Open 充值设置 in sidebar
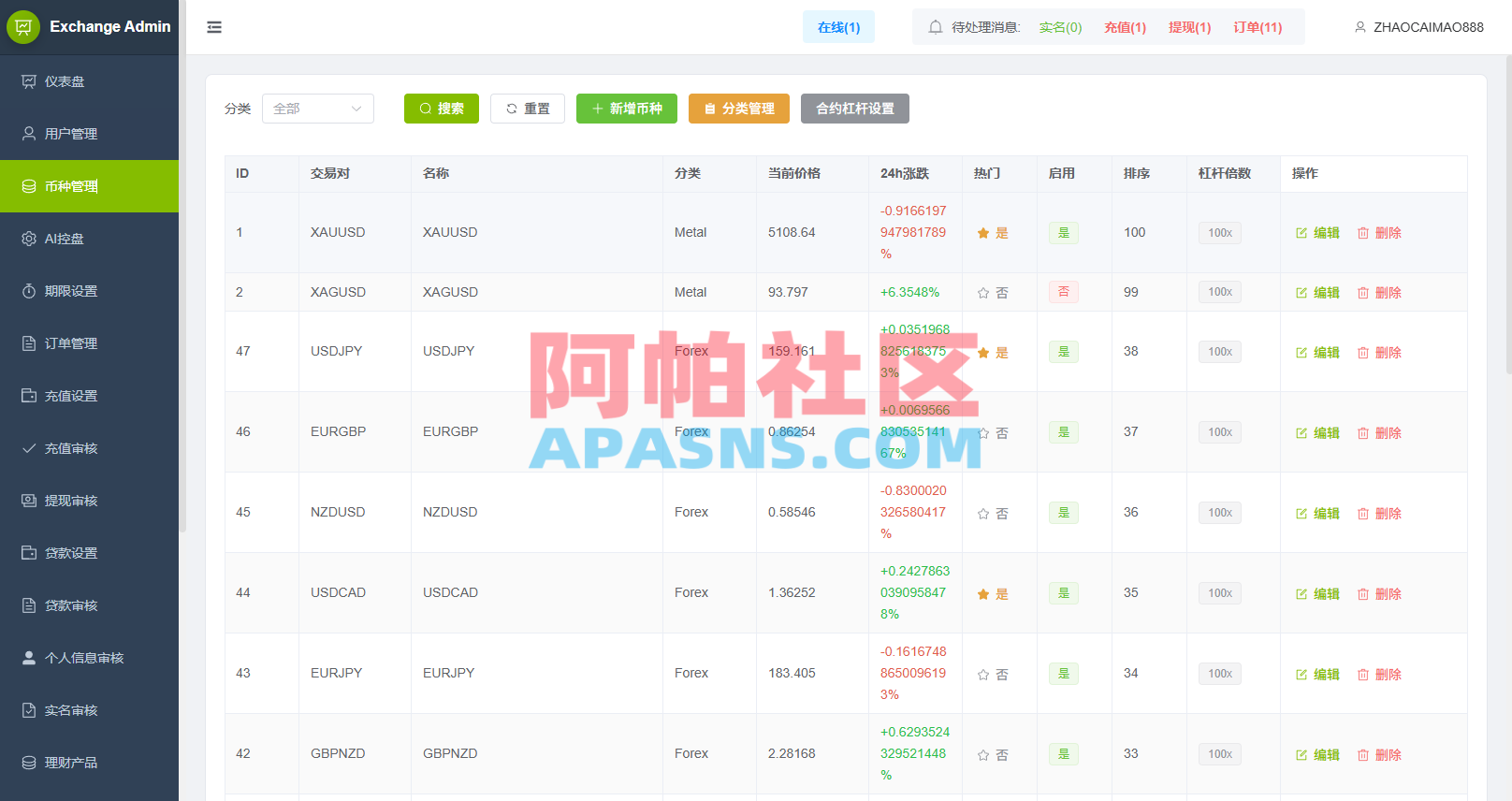 89,396
